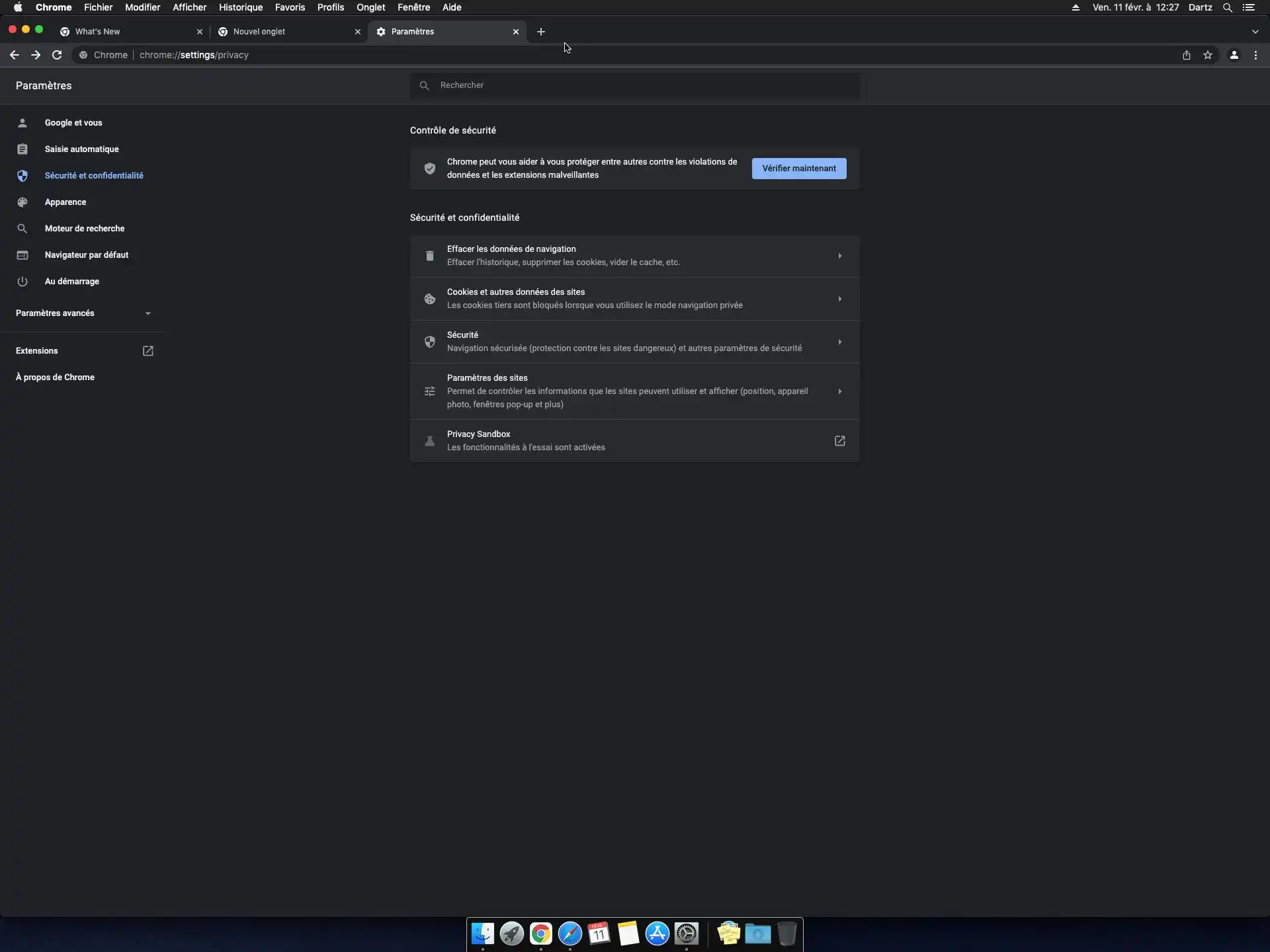The width and height of the screenshot is (1270, 952).
Task: Click the Rechercher settings search field
Action: 635,85
